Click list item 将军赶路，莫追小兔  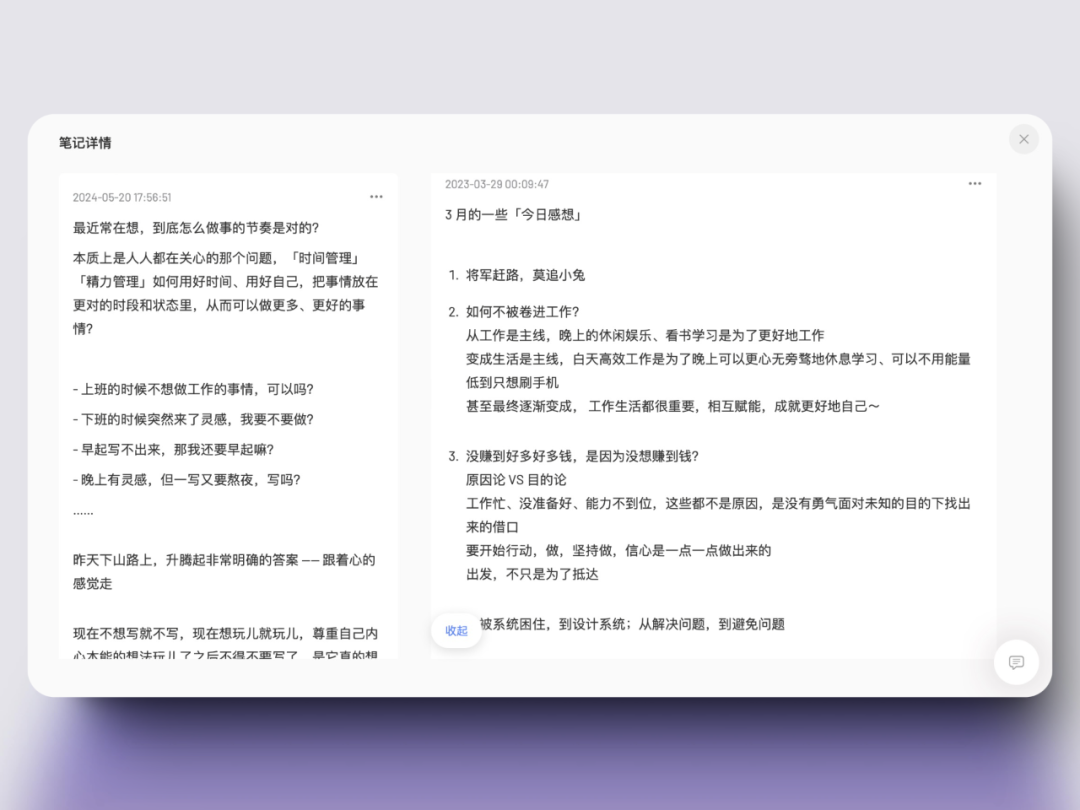coord(526,276)
